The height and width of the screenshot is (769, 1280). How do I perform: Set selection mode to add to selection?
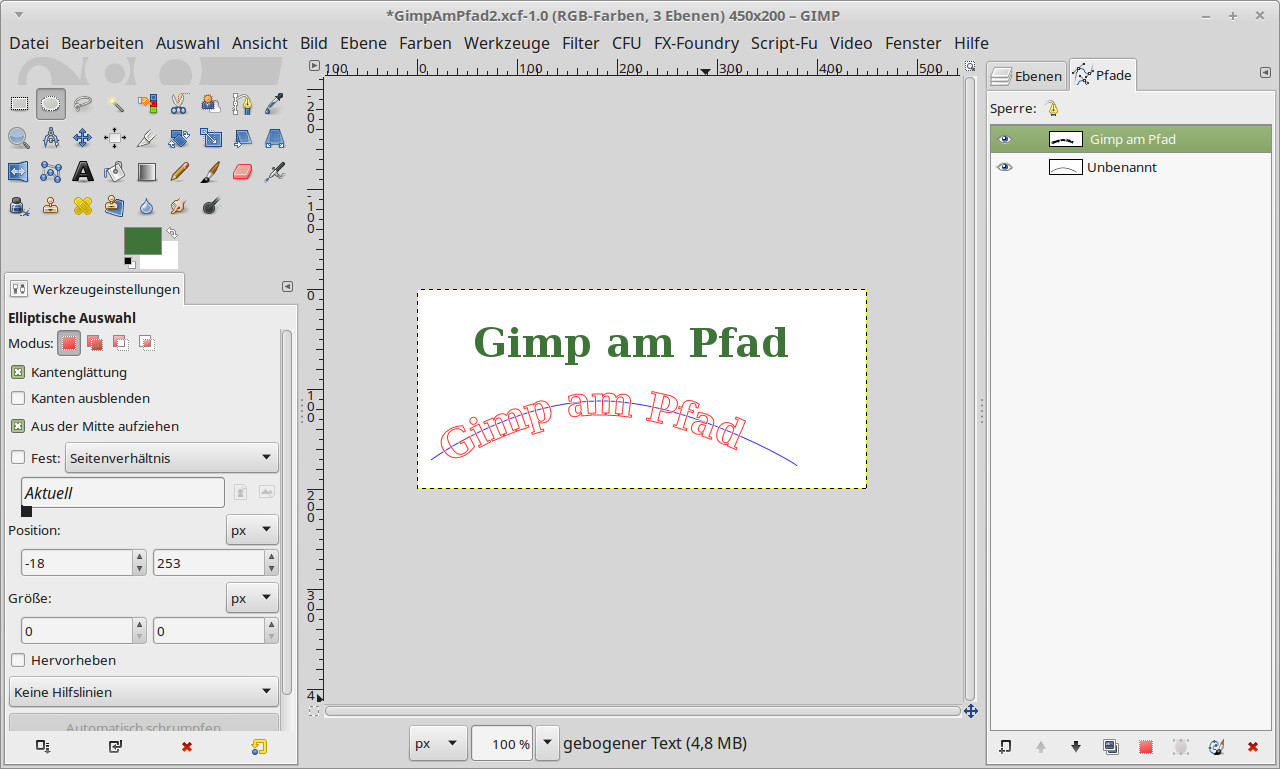(x=95, y=343)
